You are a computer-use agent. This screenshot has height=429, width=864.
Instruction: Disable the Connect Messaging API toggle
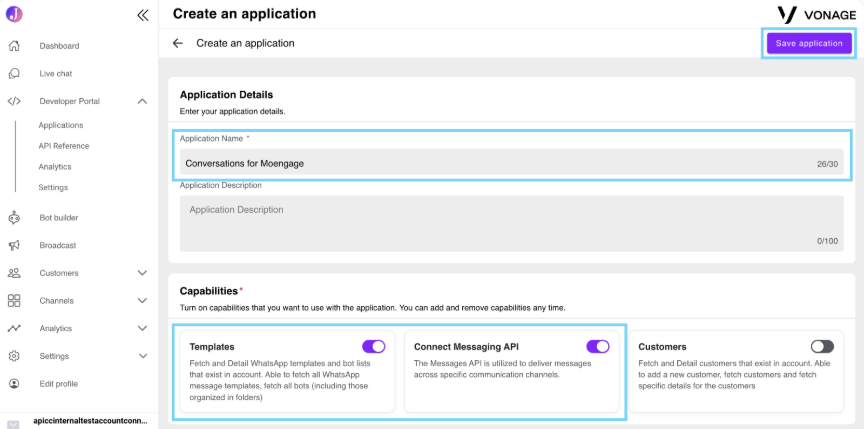click(x=598, y=346)
